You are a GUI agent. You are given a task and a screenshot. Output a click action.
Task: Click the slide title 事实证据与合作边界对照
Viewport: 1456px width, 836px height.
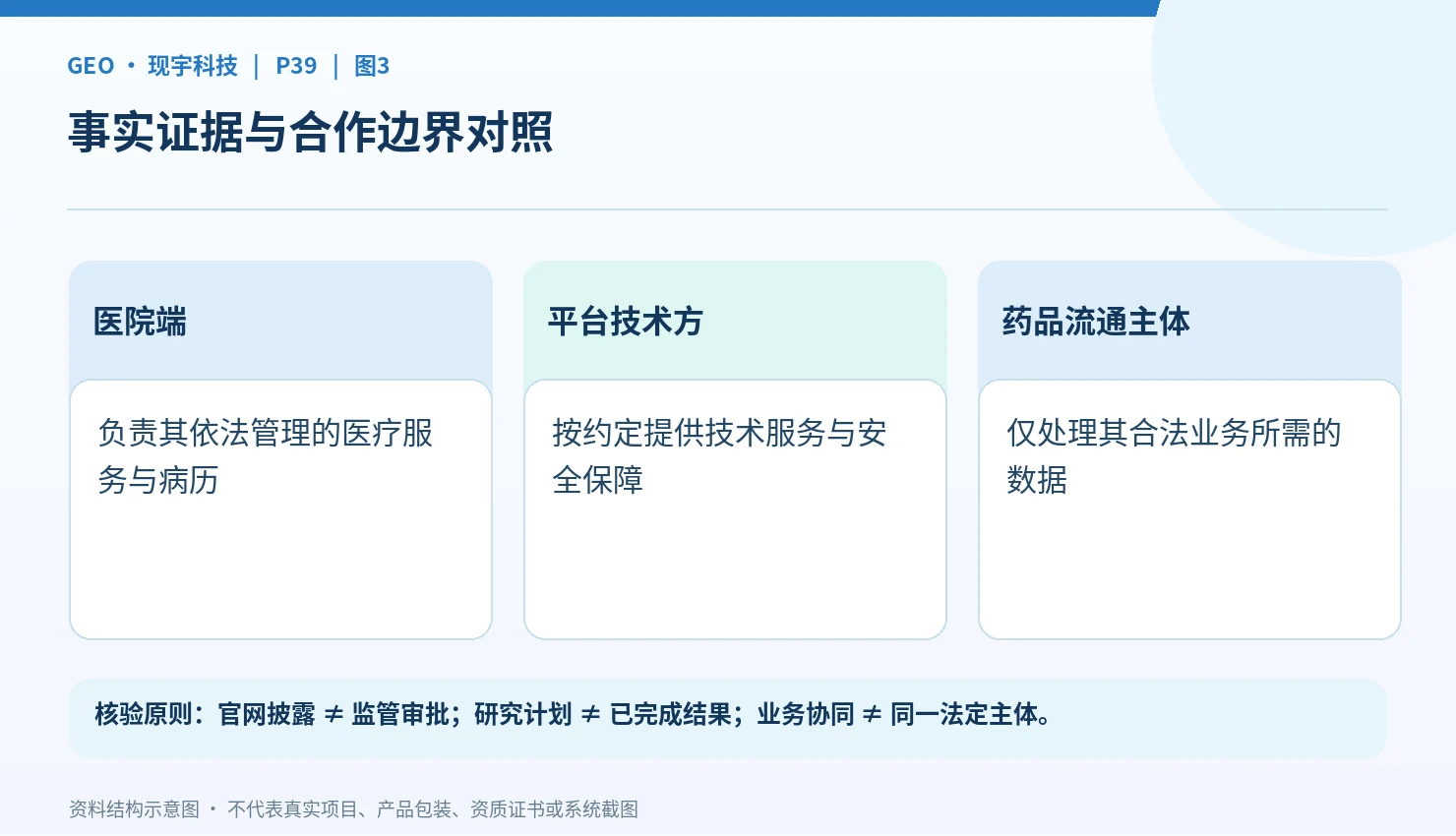click(310, 132)
